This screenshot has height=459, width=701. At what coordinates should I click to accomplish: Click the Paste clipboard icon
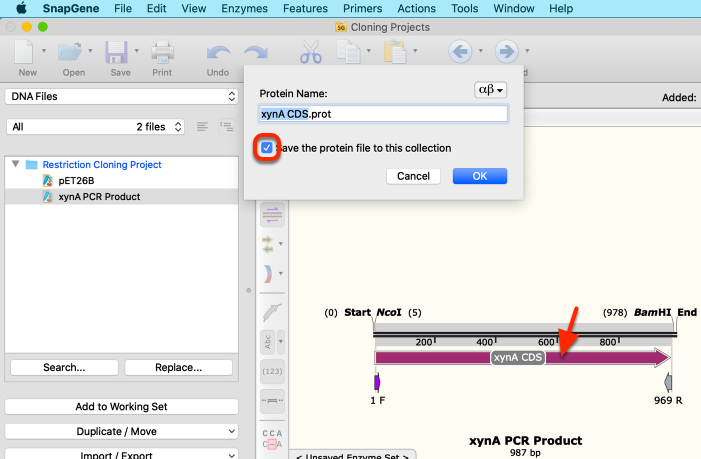395,52
